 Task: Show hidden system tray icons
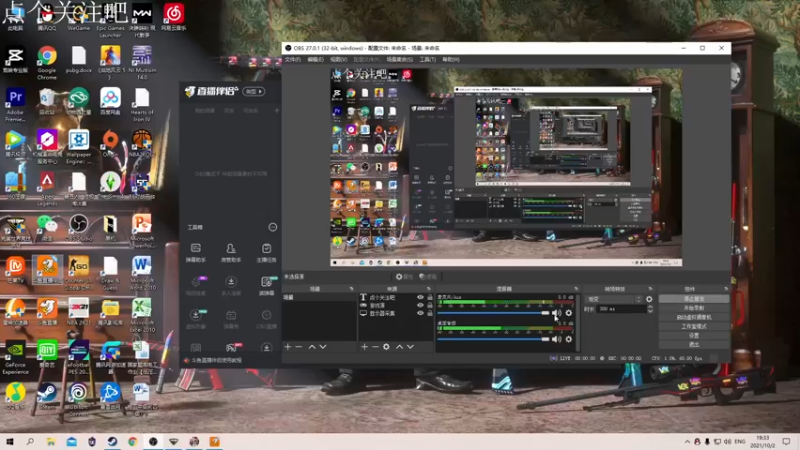[x=687, y=442]
